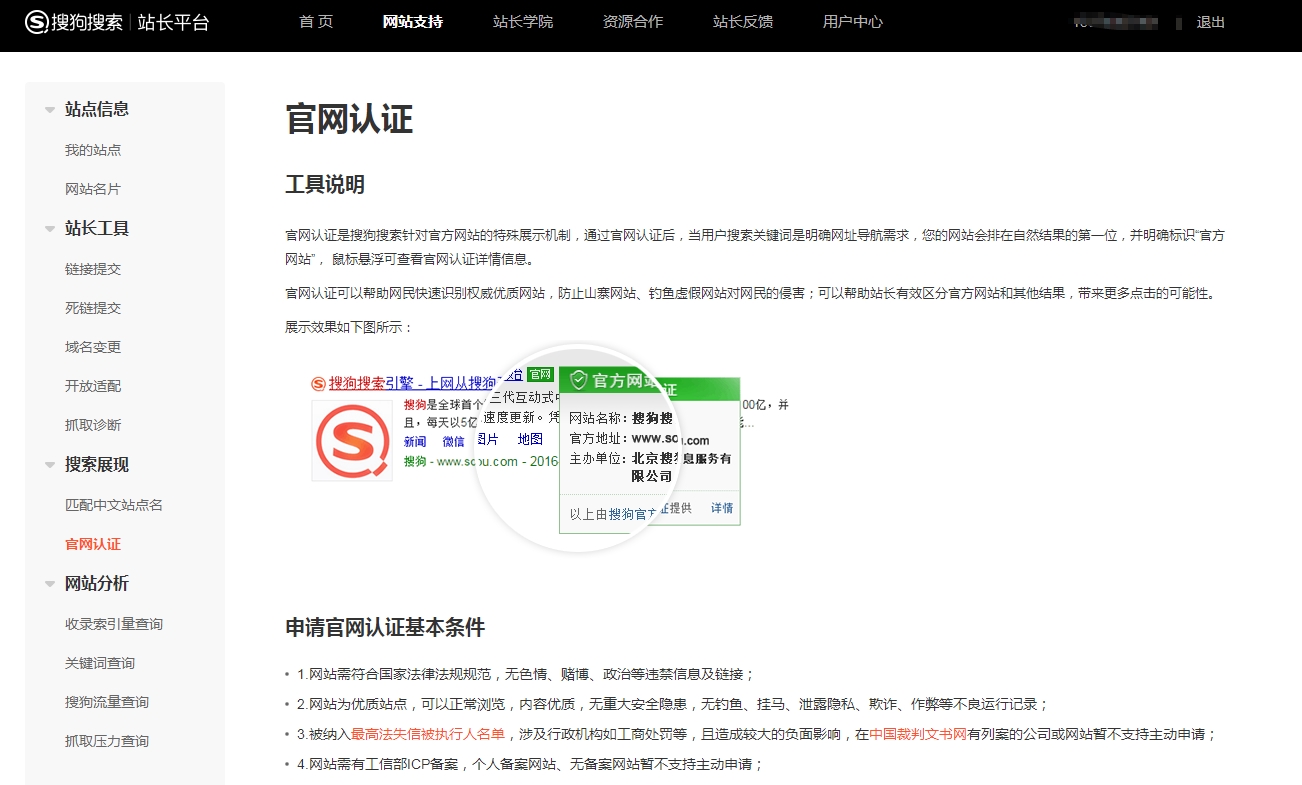Collapse the 网站分析 section arrow
Screen dimensions: 1302x785
(50, 584)
